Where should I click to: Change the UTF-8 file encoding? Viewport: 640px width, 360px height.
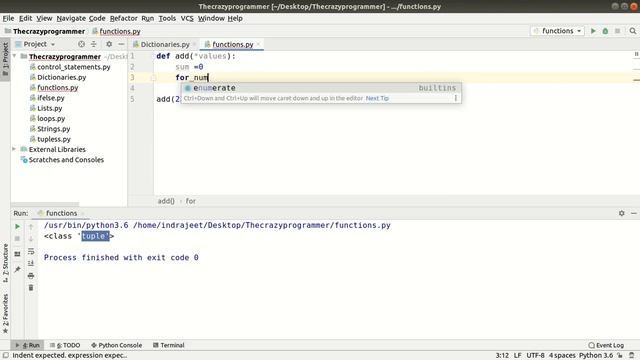click(535, 356)
